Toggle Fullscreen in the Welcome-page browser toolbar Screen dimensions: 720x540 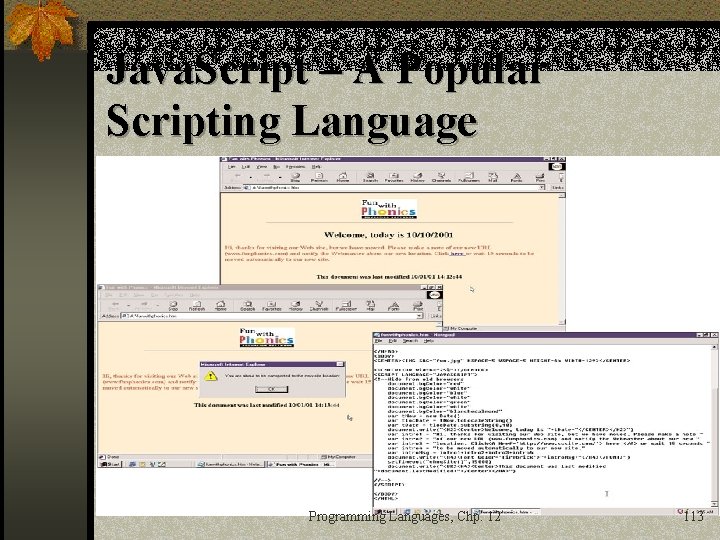468,177
